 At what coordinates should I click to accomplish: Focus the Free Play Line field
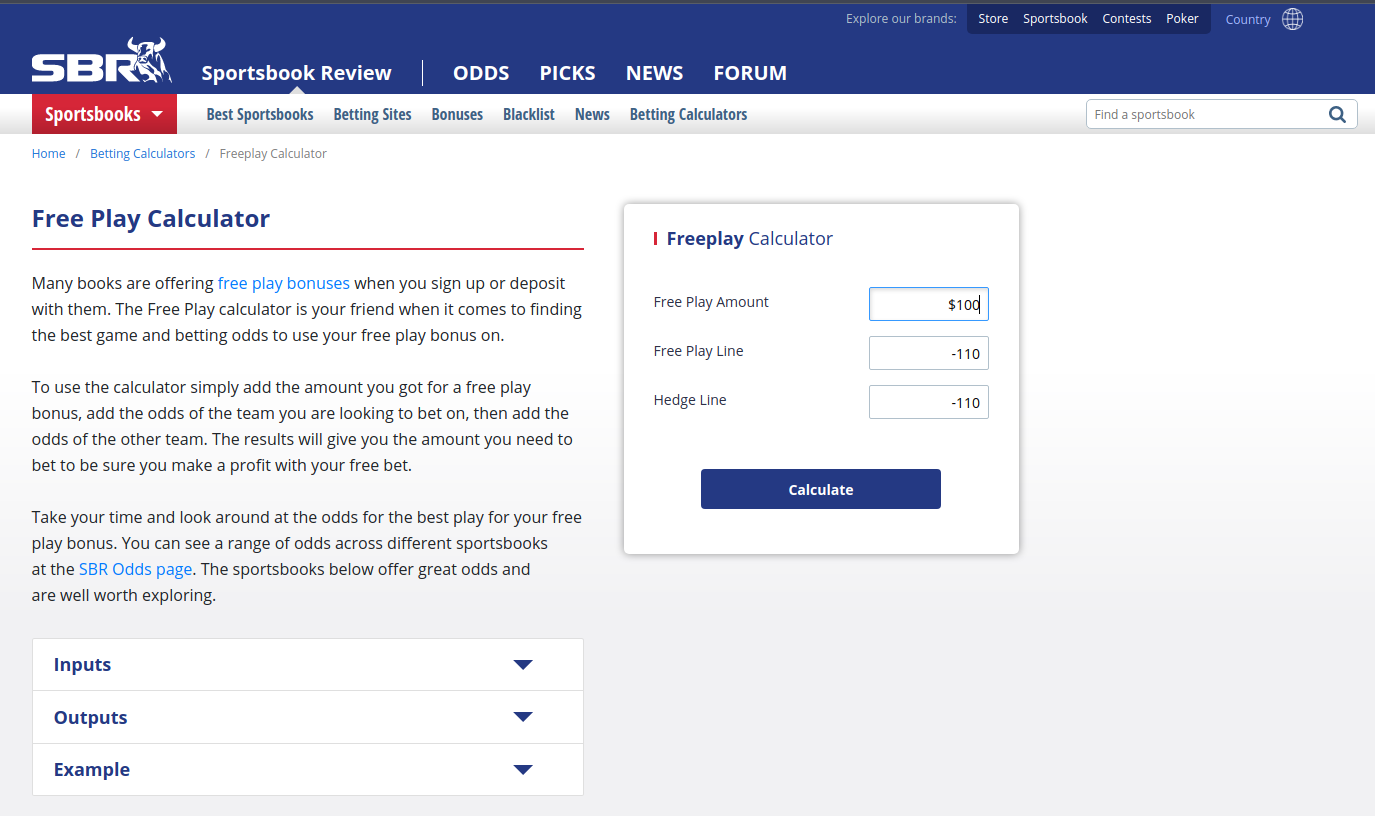tap(929, 353)
